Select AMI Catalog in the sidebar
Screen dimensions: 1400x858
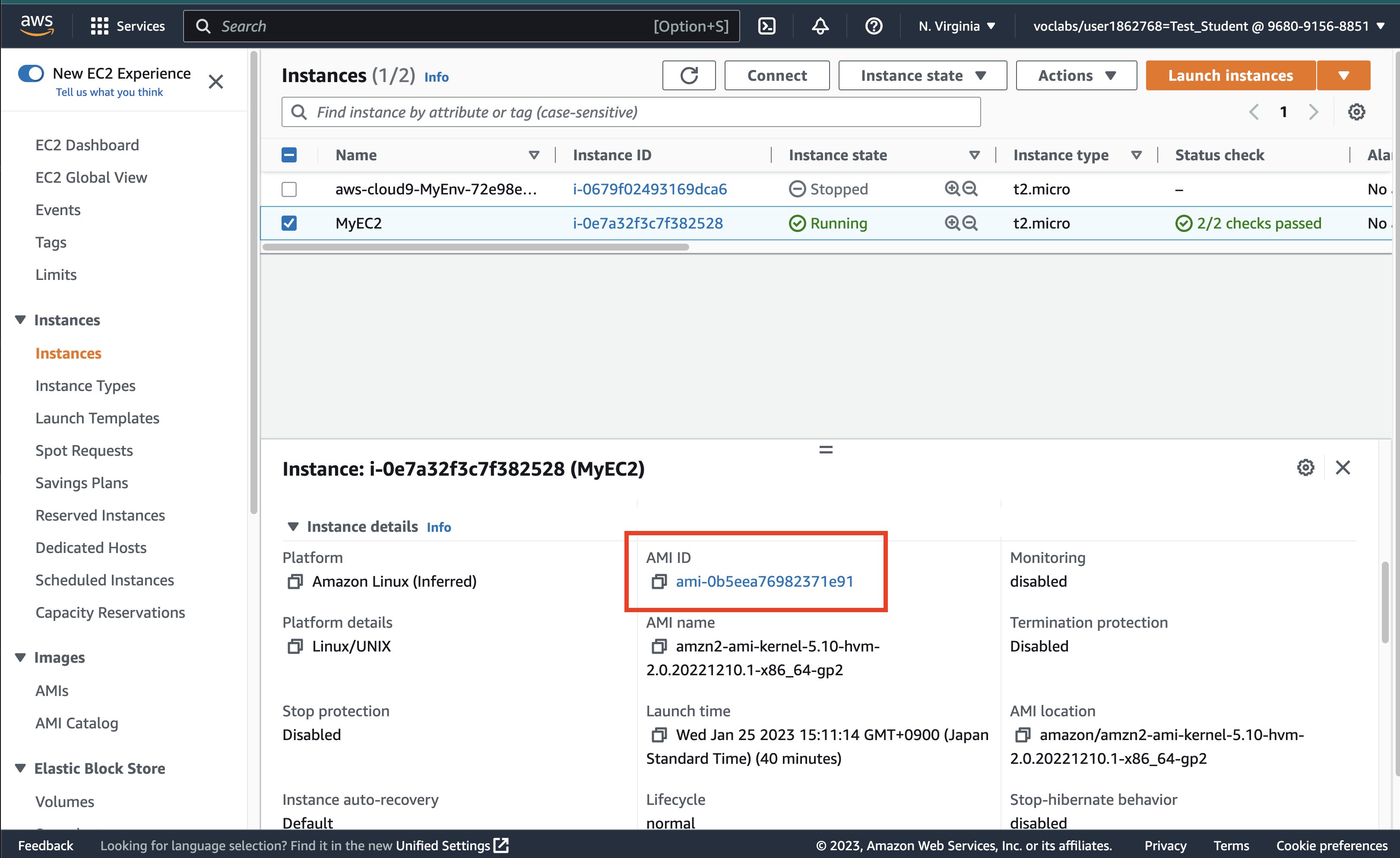[x=77, y=723]
